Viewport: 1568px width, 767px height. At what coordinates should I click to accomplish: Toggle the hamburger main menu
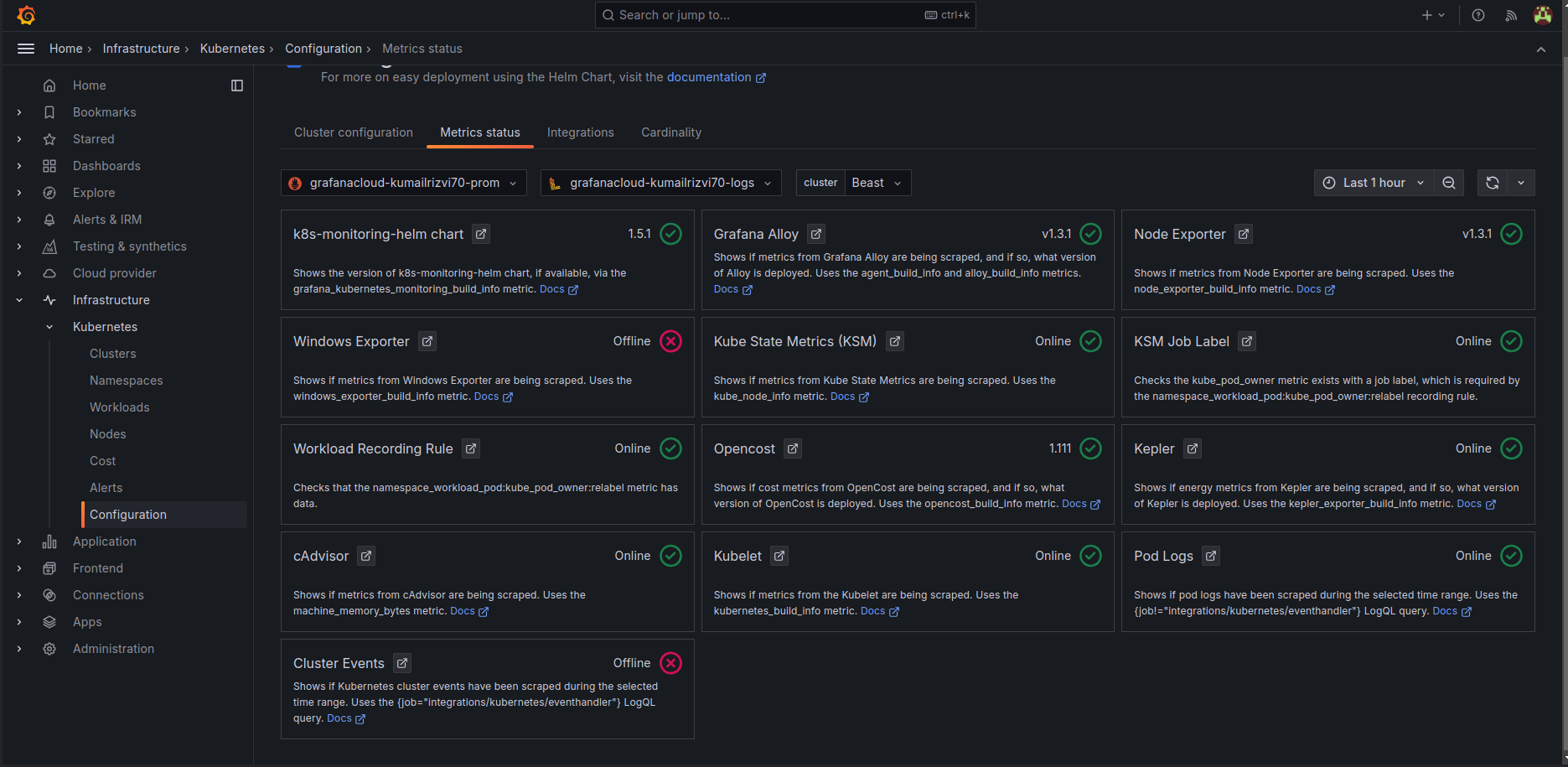[26, 49]
